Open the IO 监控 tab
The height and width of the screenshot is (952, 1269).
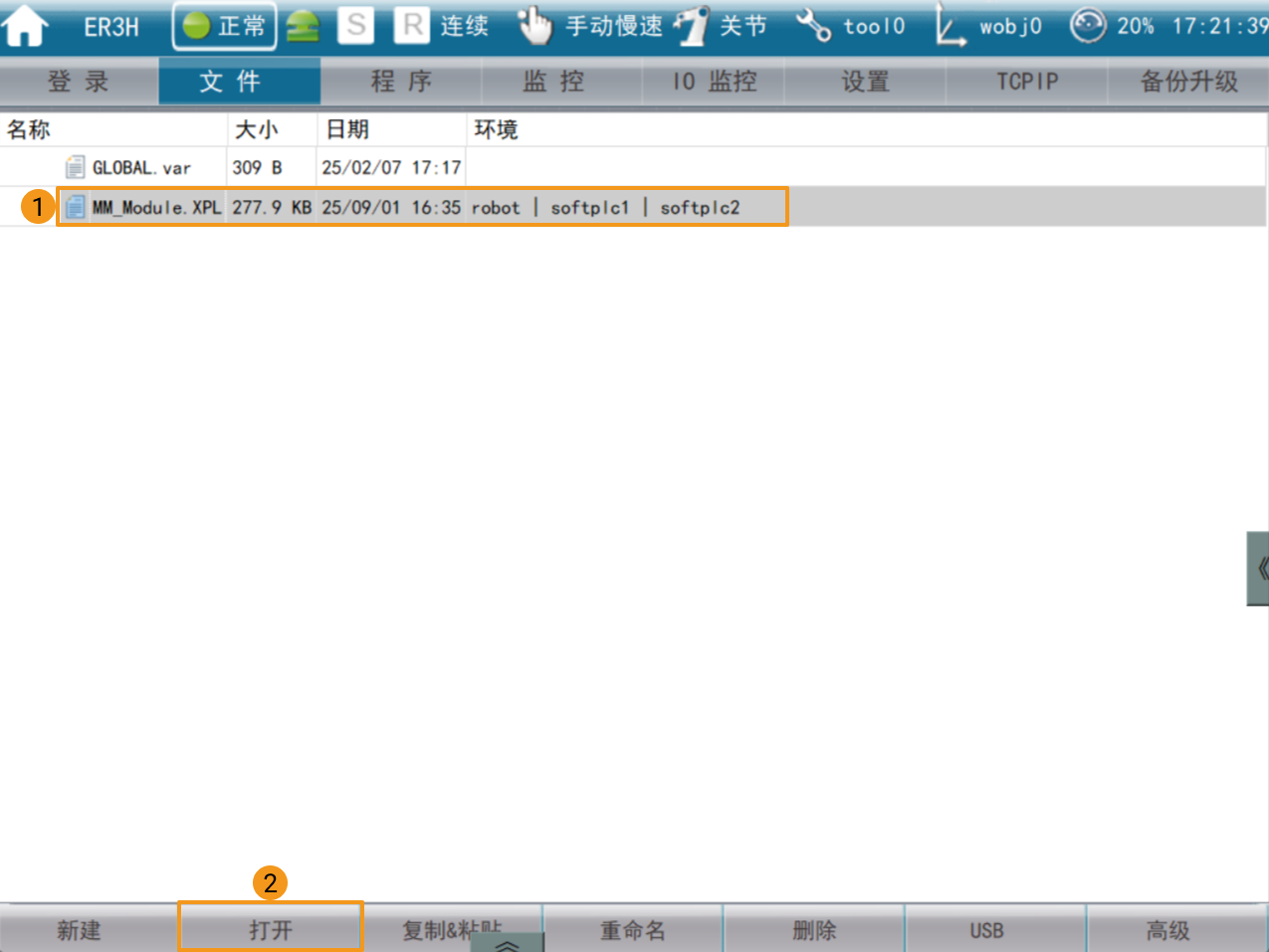coord(714,82)
